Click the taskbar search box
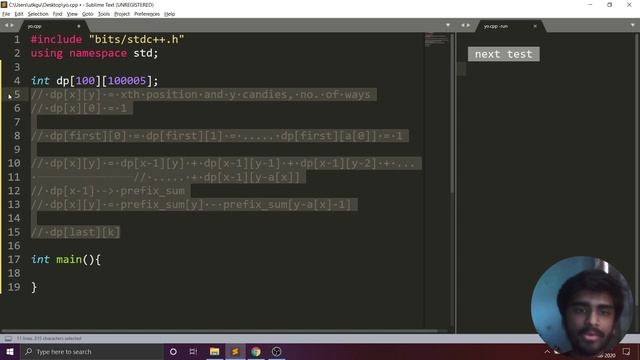Viewport: 640px width, 360px height. [91, 351]
